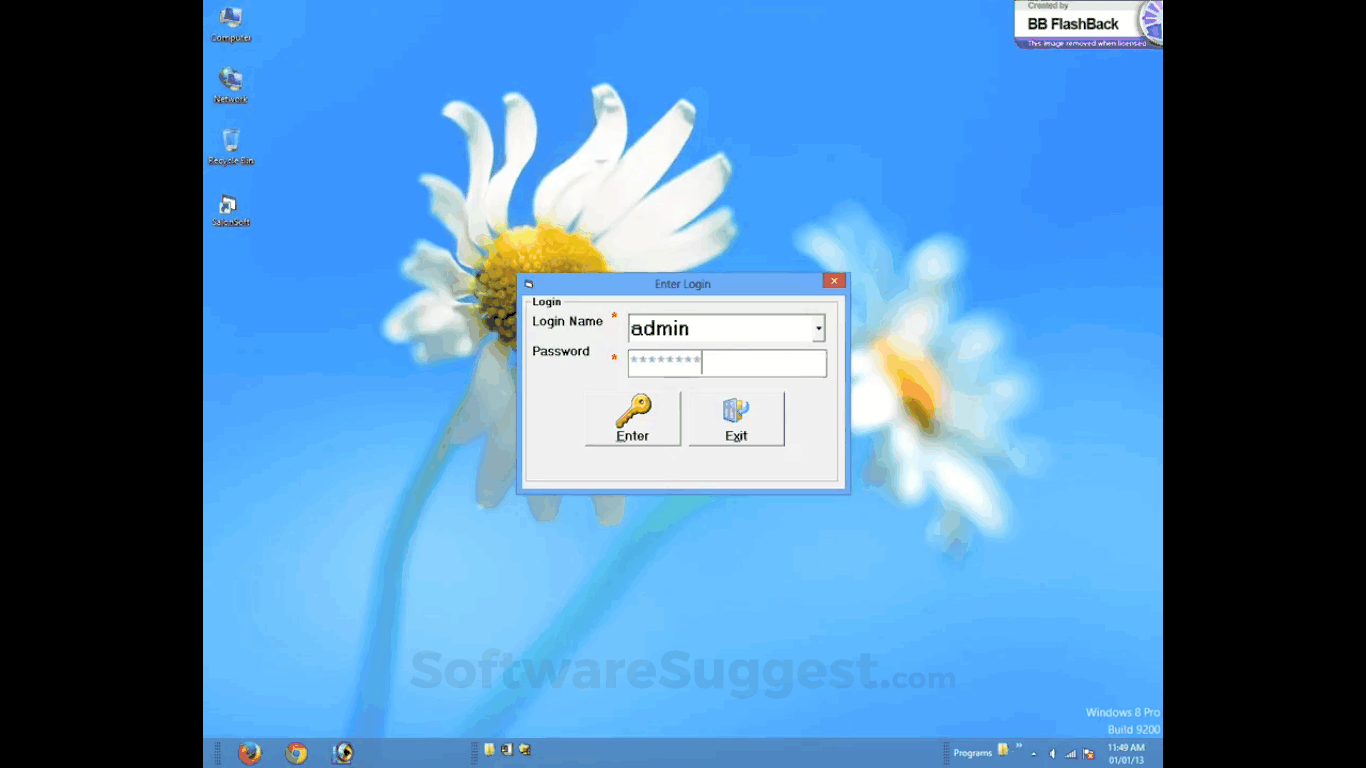Screen dimensions: 1366x768
Task: Show hidden tray icons arrow
Action: coord(1034,754)
